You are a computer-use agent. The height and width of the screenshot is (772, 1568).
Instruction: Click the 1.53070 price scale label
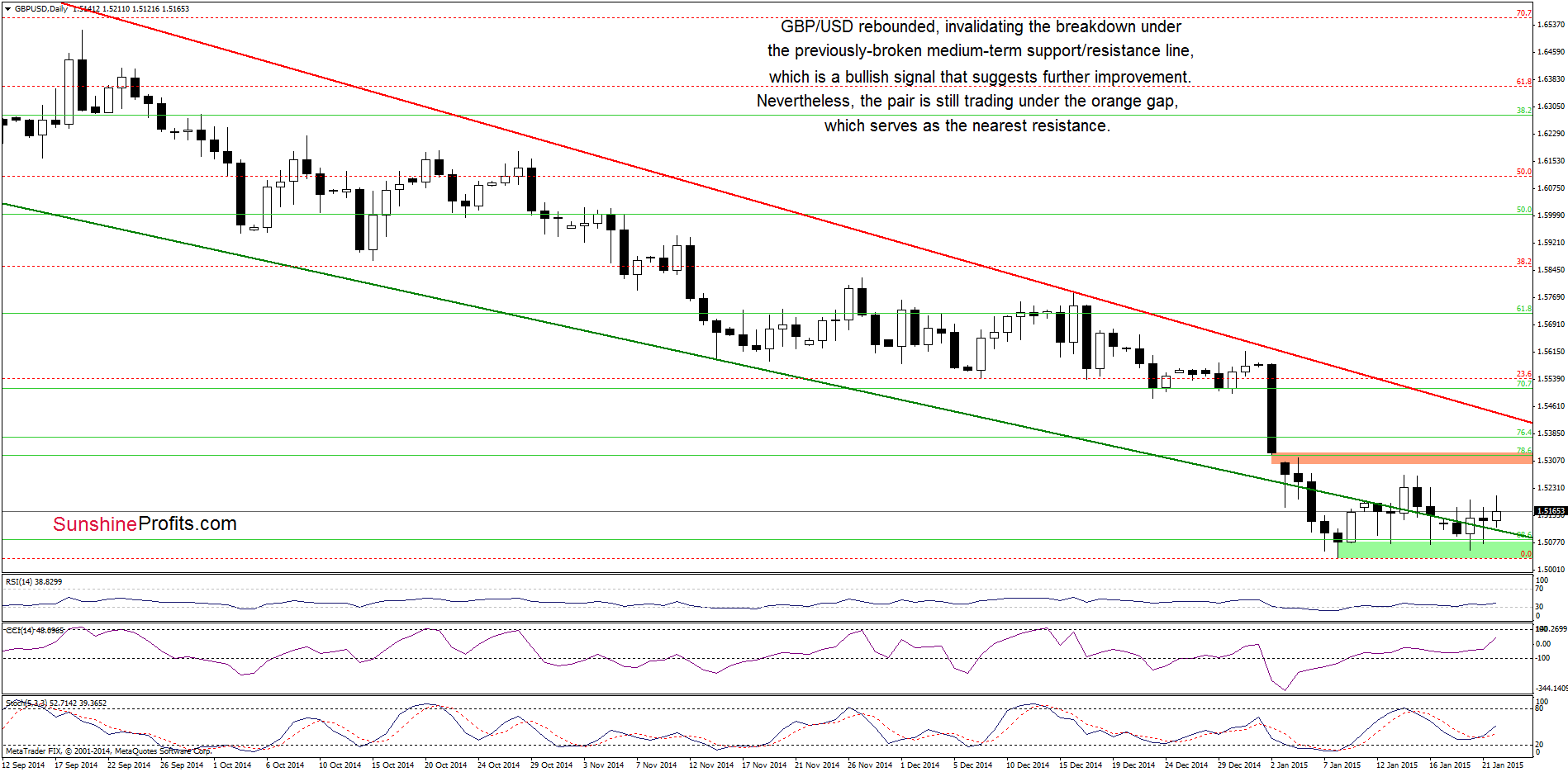click(1551, 461)
